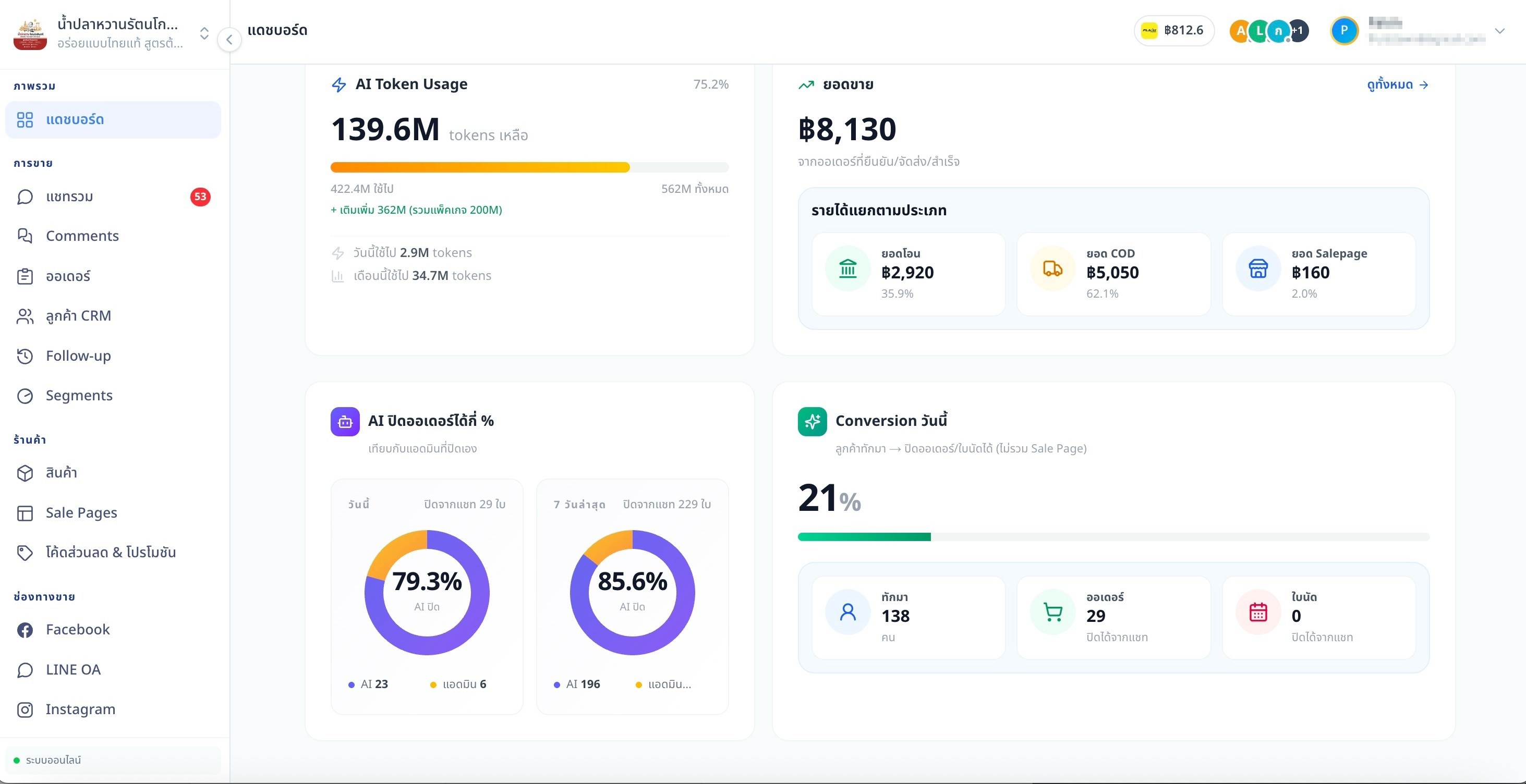The width and height of the screenshot is (1526, 784).
Task: Click the orange token usage progress bar
Action: (x=529, y=167)
